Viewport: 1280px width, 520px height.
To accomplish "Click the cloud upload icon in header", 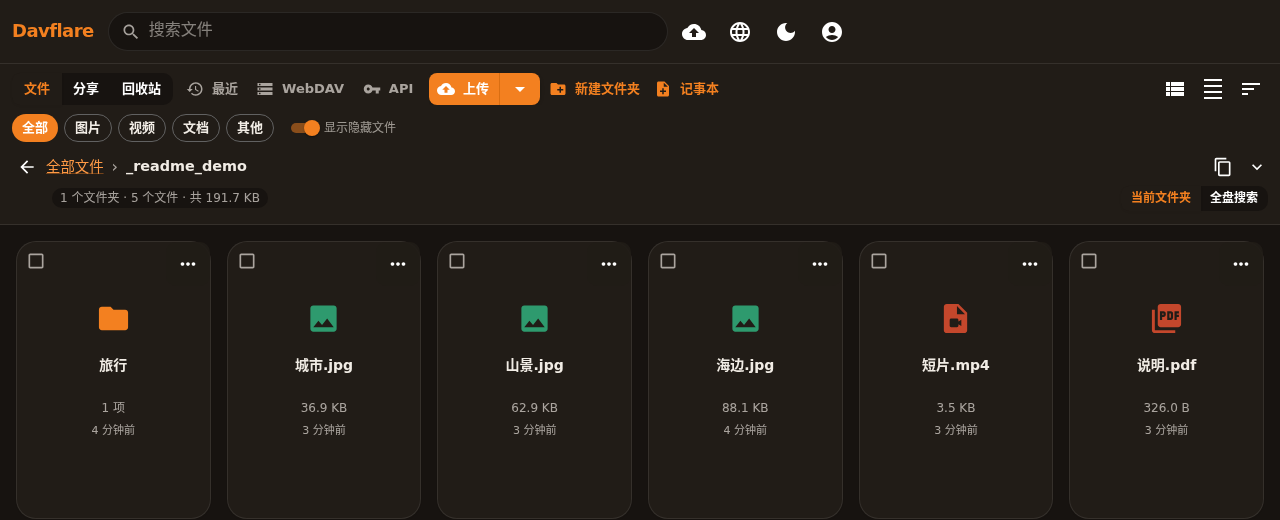I will pos(694,32).
